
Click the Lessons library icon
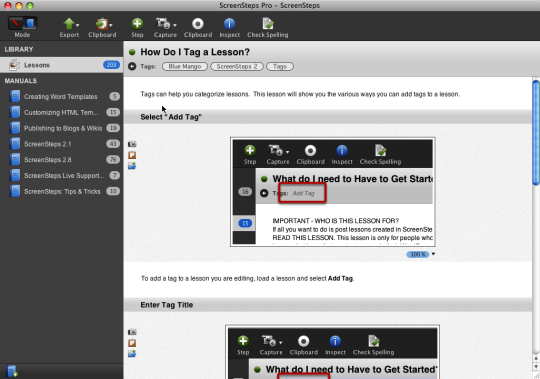coord(14,65)
